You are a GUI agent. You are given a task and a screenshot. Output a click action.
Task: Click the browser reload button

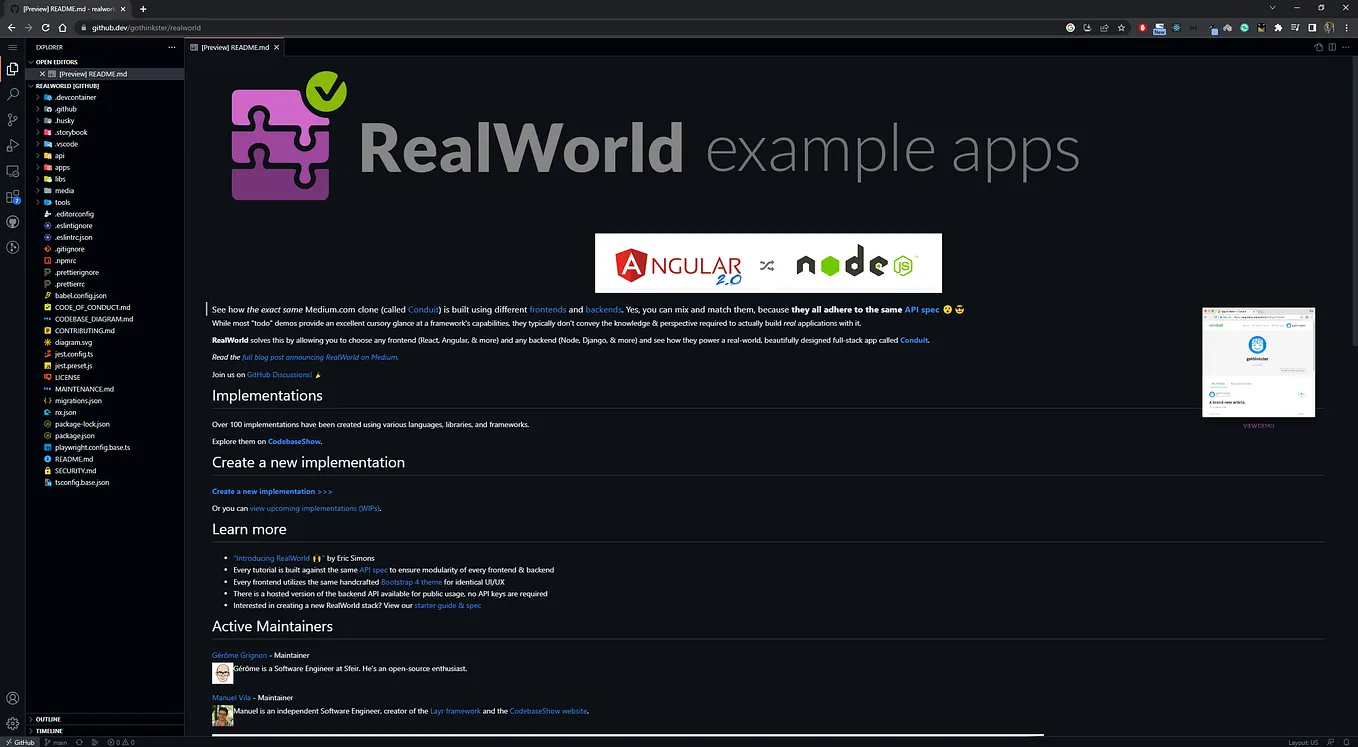tap(46, 28)
